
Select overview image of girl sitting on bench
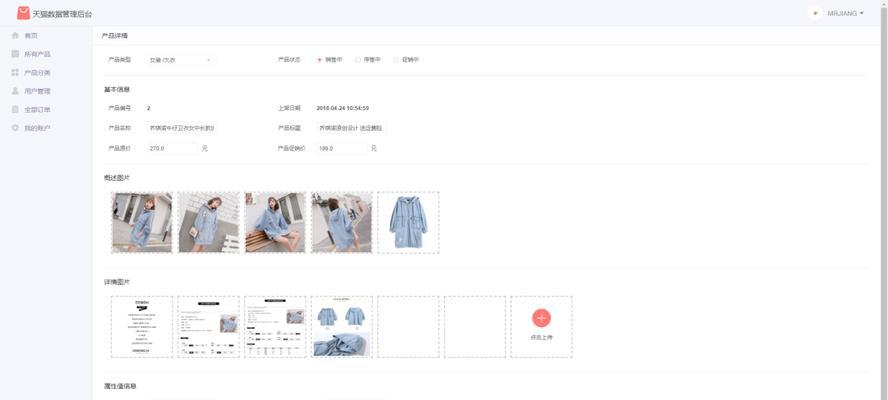(x=275, y=222)
